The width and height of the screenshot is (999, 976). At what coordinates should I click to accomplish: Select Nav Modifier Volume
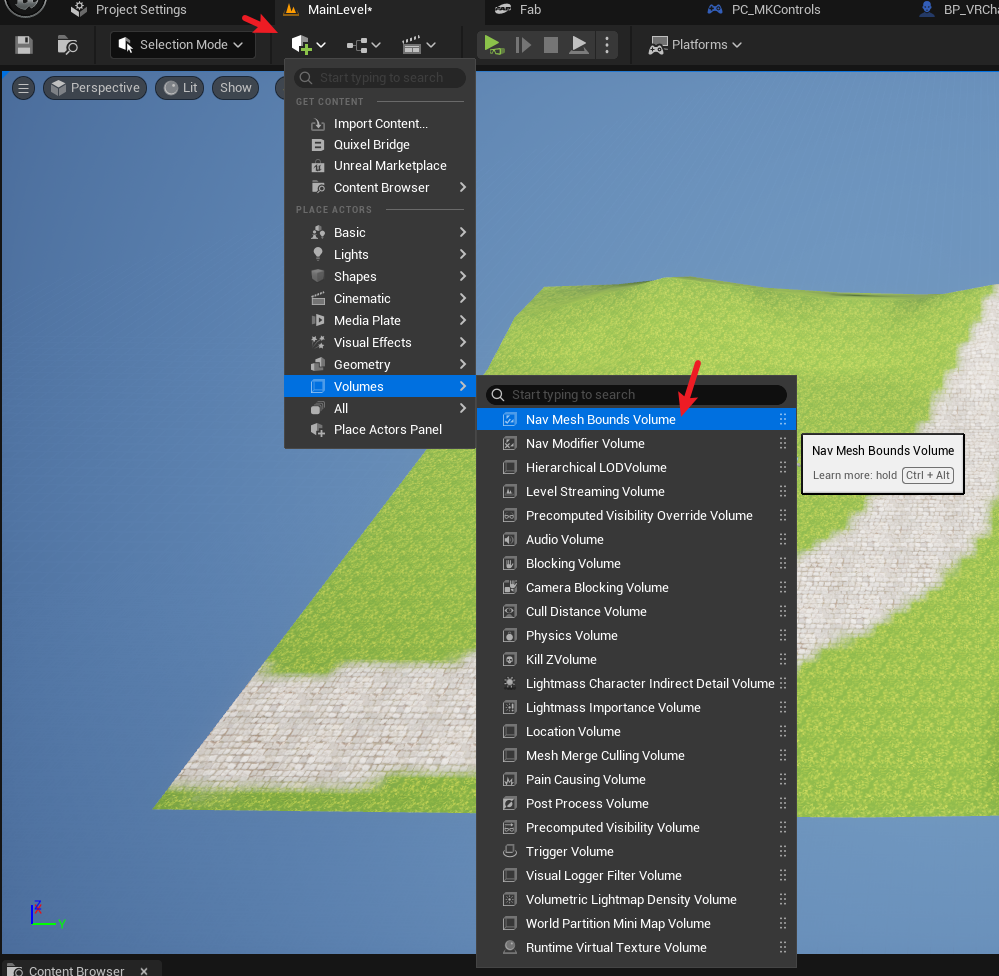coord(636,443)
